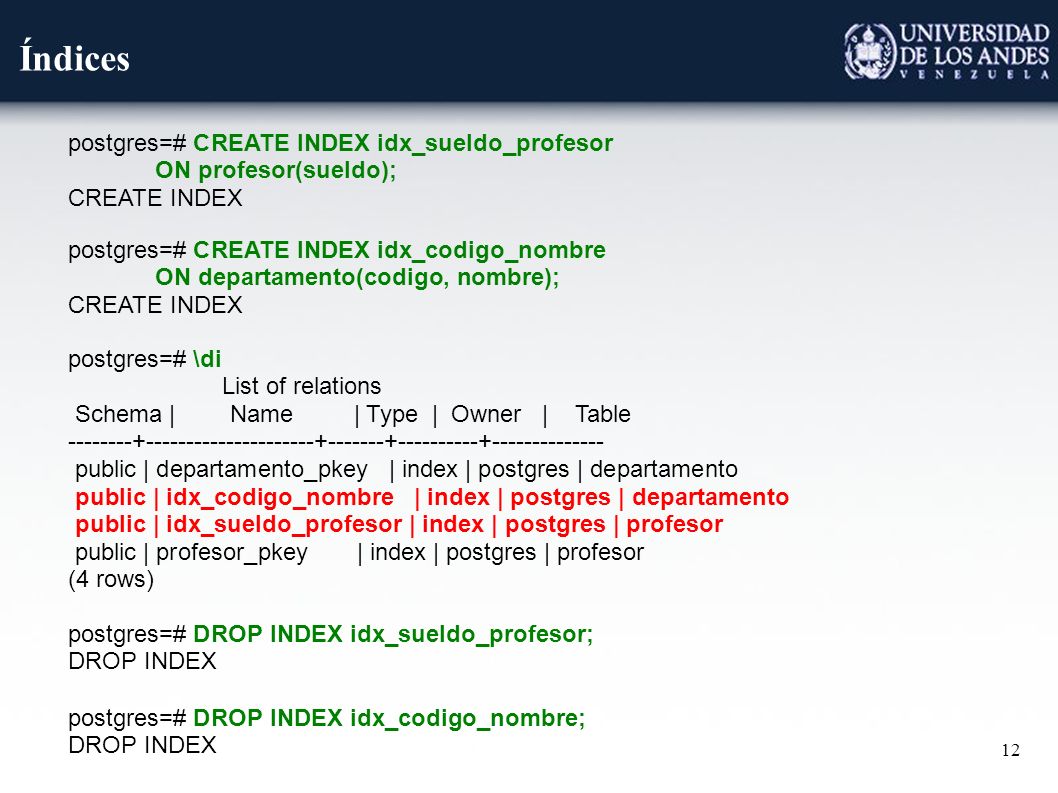Click the Name column header
1058x793 pixels.
(261, 414)
